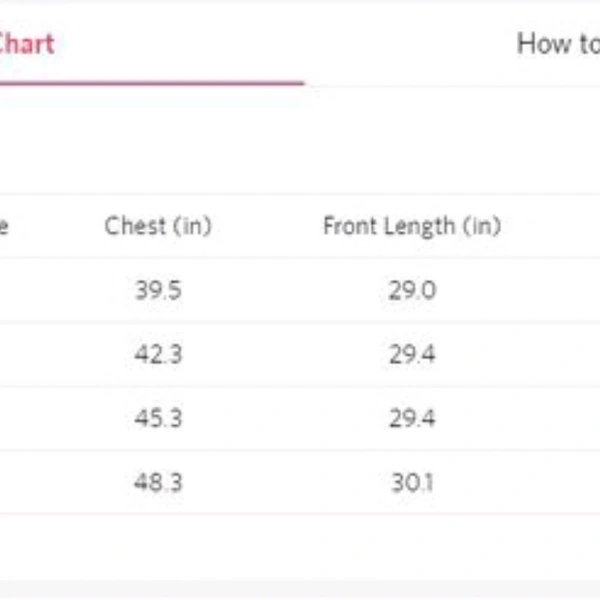This screenshot has height=600, width=600.
Task: Click the pink underline beneath Size Chart
Action: tap(150, 83)
